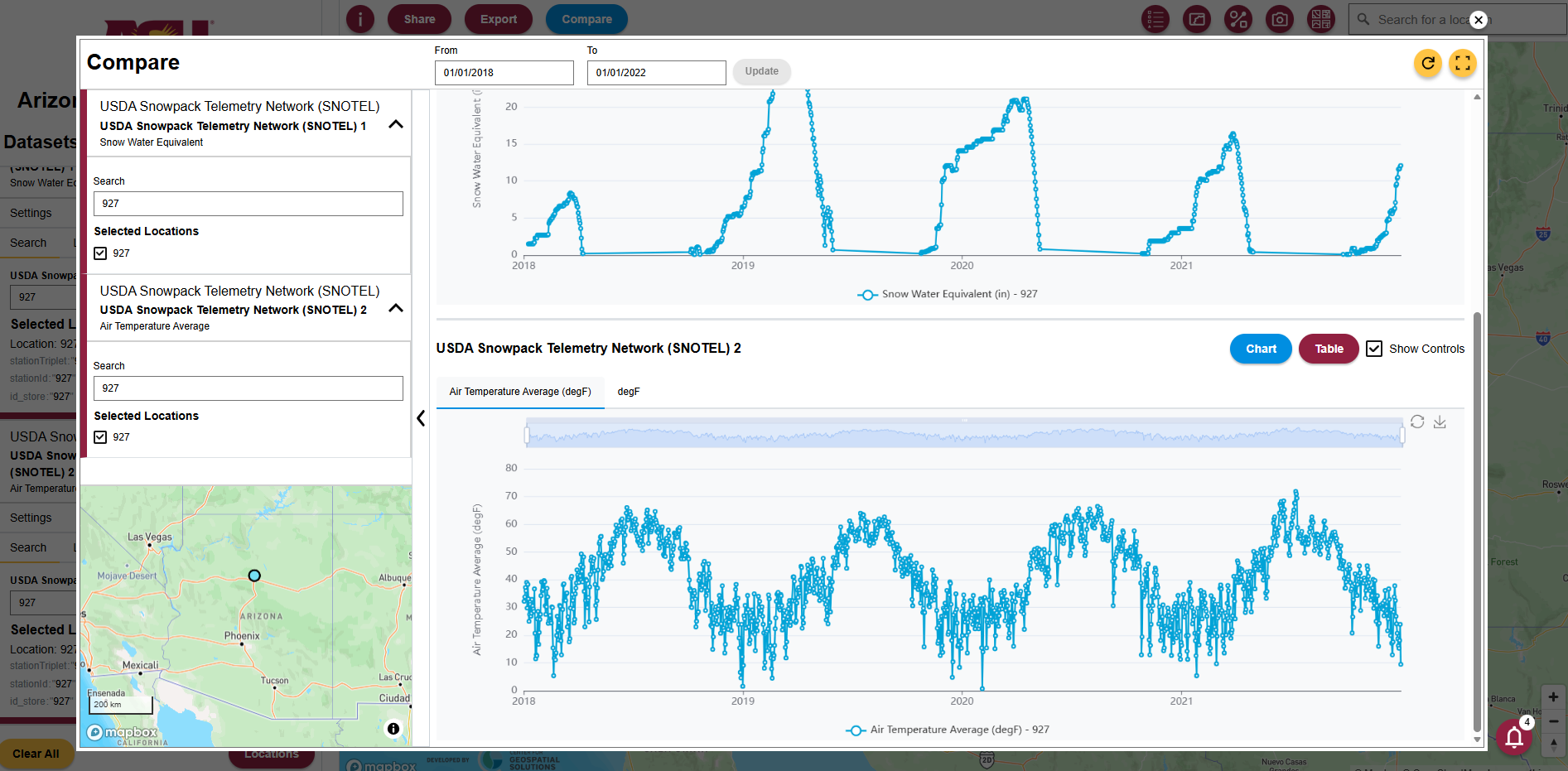This screenshot has width=1568, height=771.
Task: Toggle the Show Controls checkbox
Action: (1374, 349)
